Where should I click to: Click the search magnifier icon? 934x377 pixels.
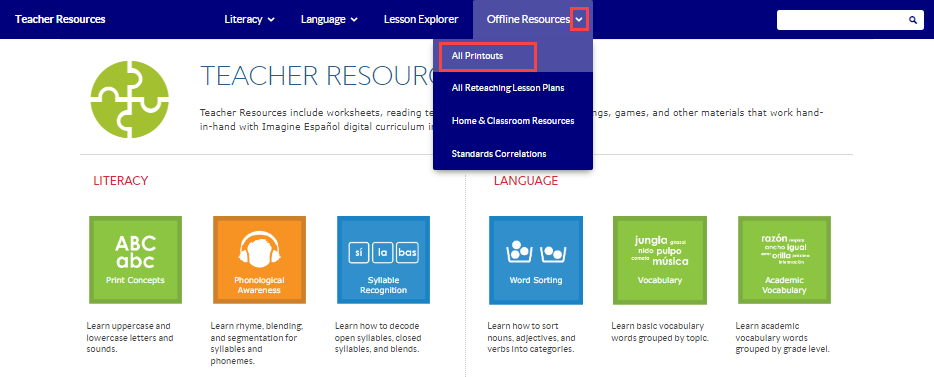[x=913, y=20]
